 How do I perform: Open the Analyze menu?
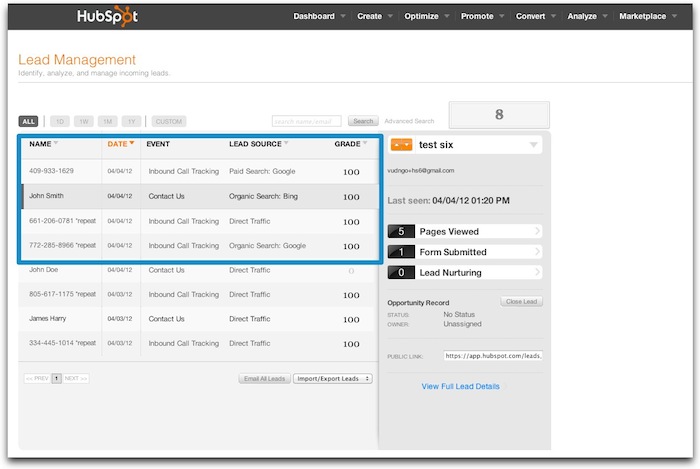click(x=587, y=16)
